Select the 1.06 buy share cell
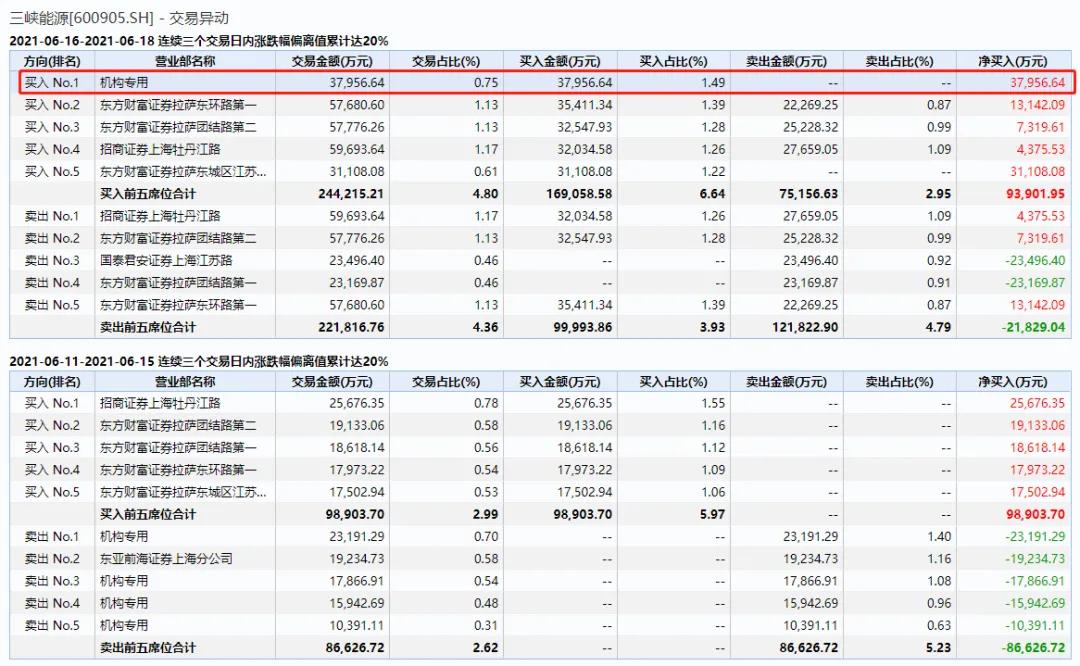The image size is (1080, 666). [713, 492]
